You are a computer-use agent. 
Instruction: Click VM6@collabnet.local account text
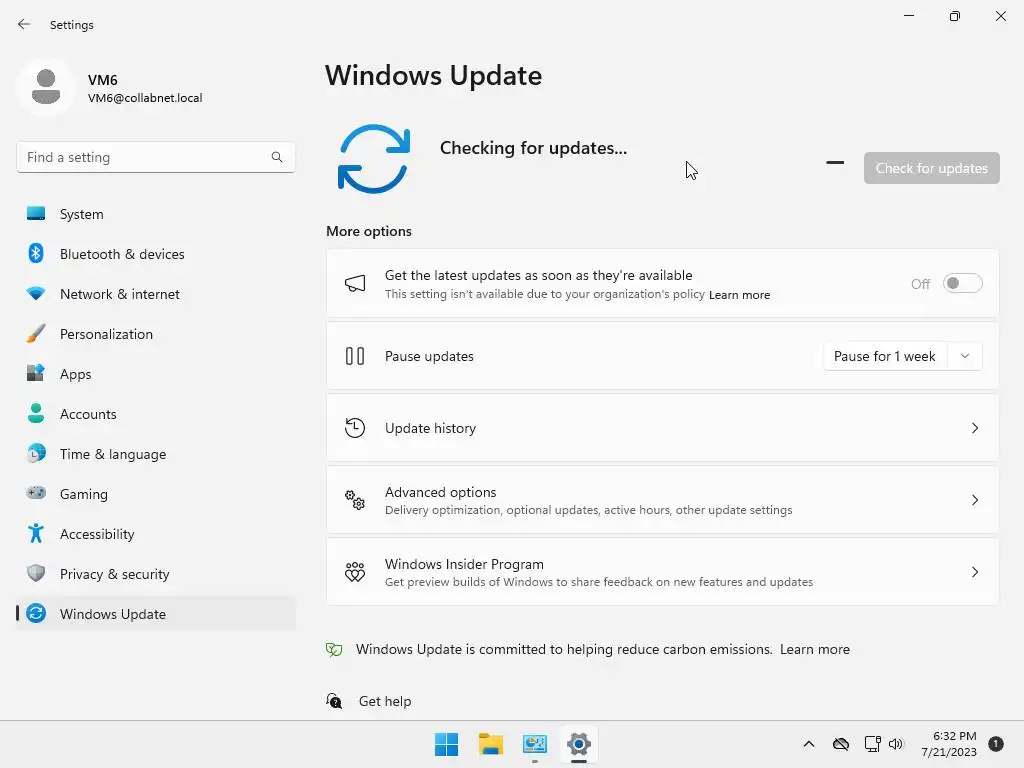(x=145, y=98)
